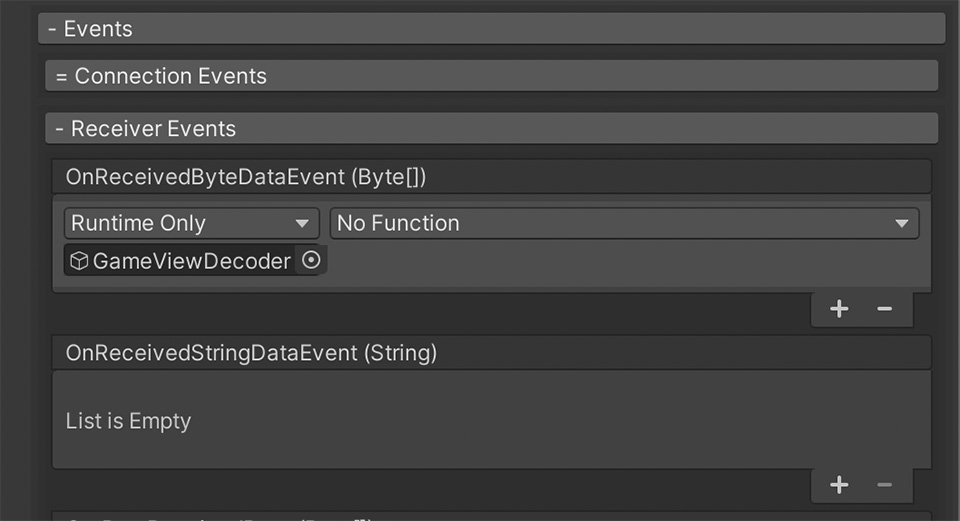
Task: Click the dash symbol on Receiver Events header
Action: point(61,129)
